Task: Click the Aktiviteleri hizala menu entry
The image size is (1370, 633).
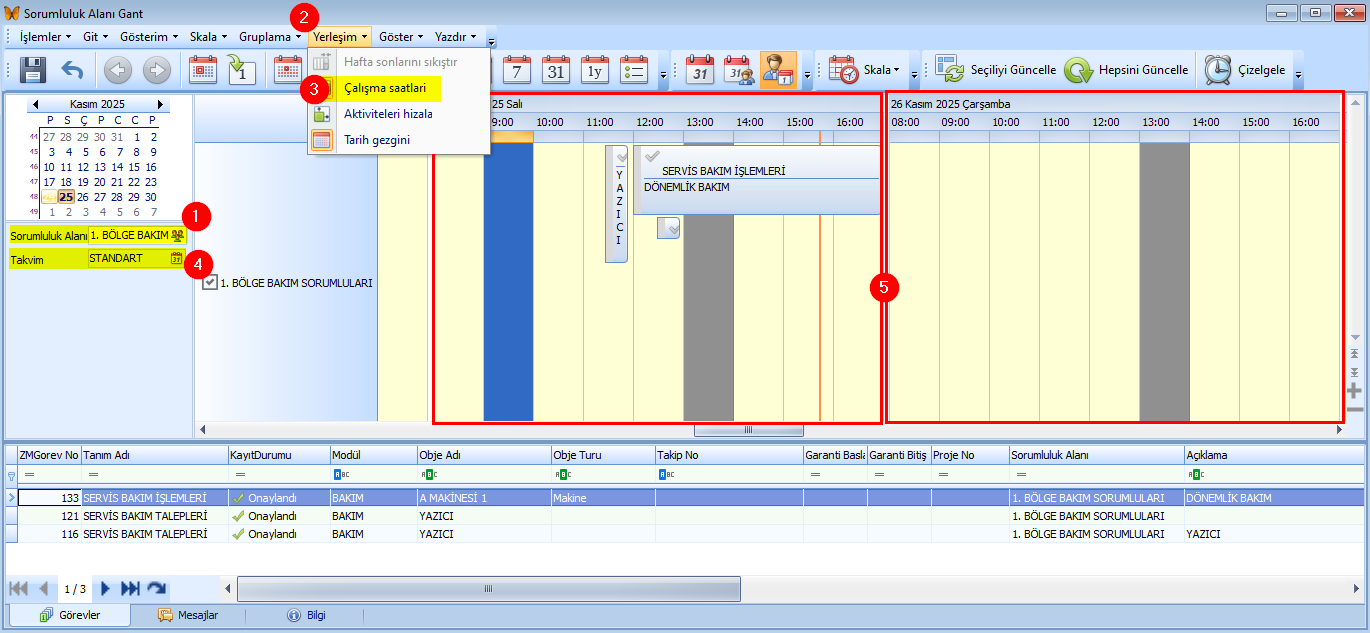Action: [x=388, y=114]
